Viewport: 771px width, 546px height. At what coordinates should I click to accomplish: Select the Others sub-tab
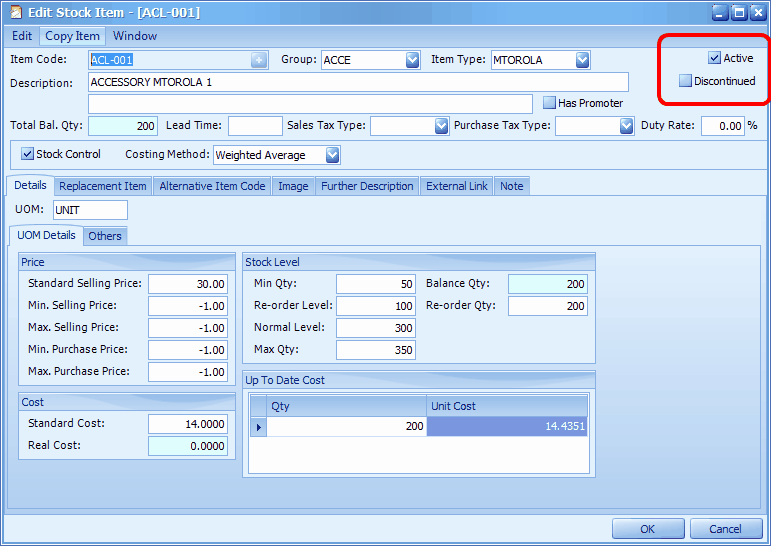104,236
